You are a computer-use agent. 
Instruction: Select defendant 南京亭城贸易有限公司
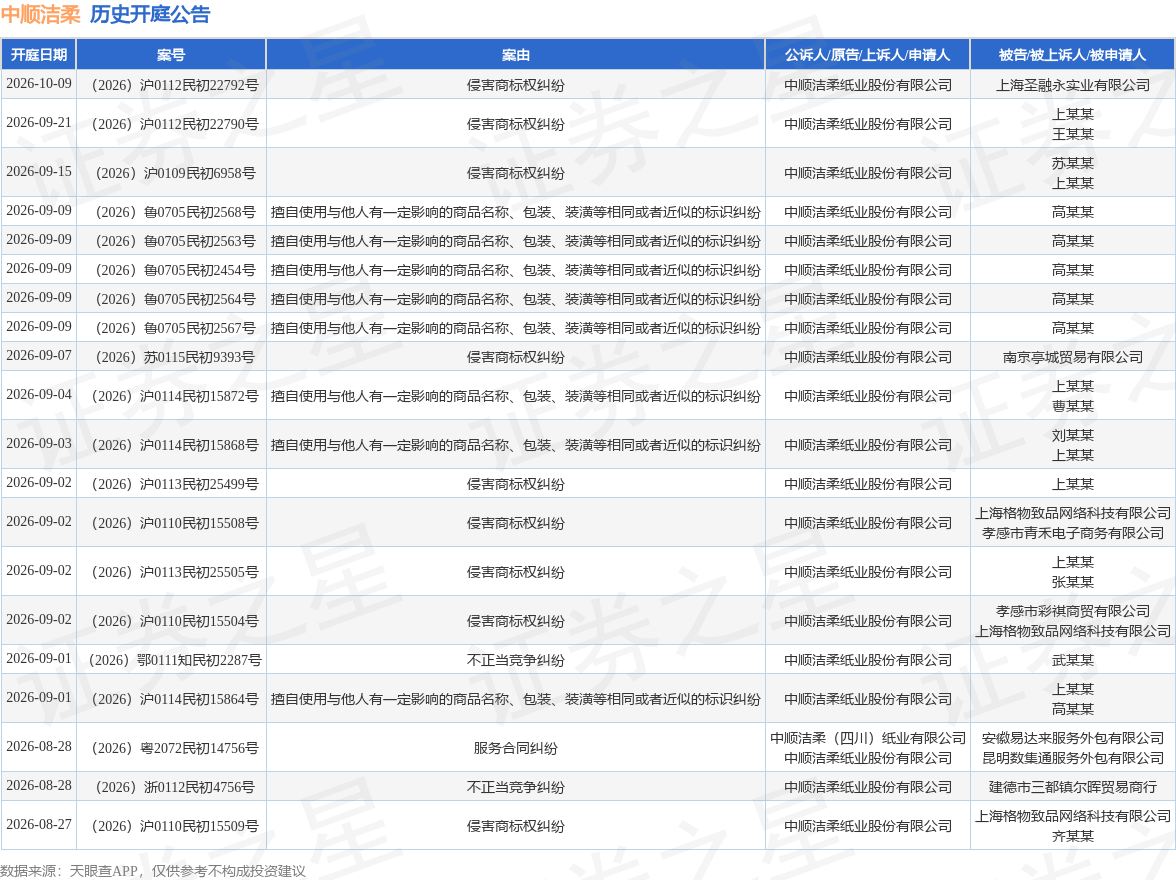tap(1072, 357)
